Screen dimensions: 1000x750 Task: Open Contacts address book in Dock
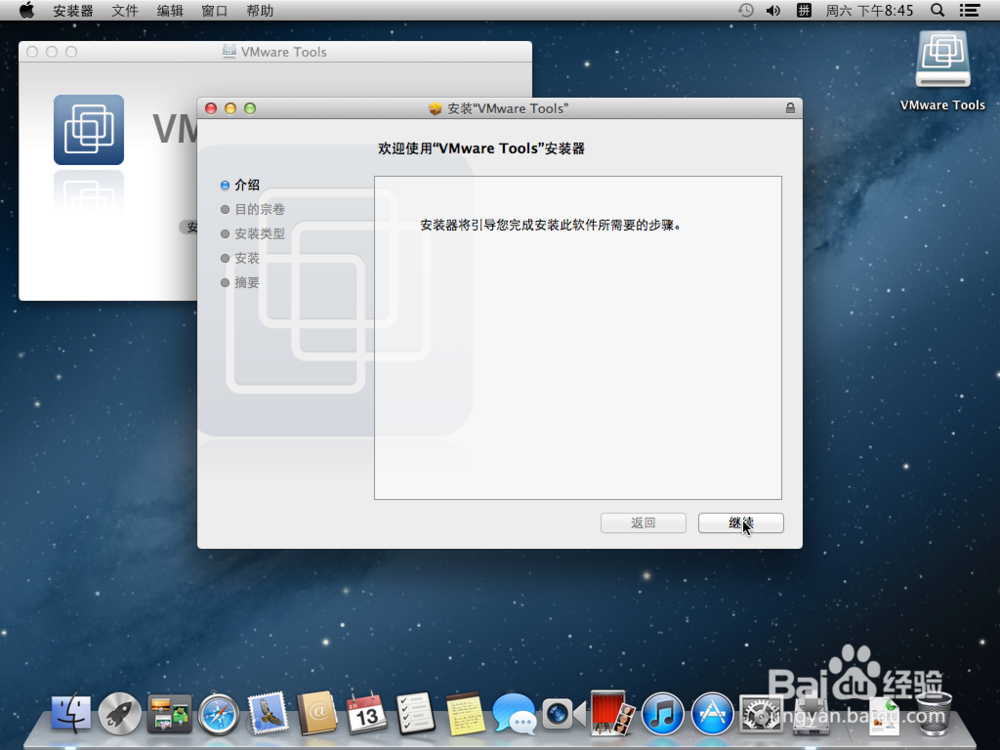(x=317, y=712)
